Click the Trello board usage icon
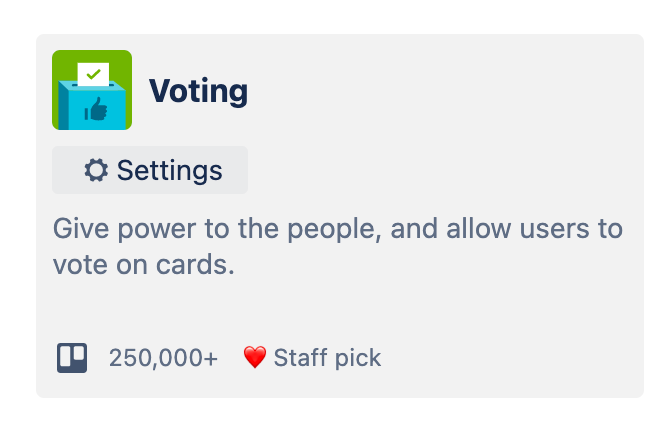This screenshot has width=668, height=422. (x=72, y=358)
